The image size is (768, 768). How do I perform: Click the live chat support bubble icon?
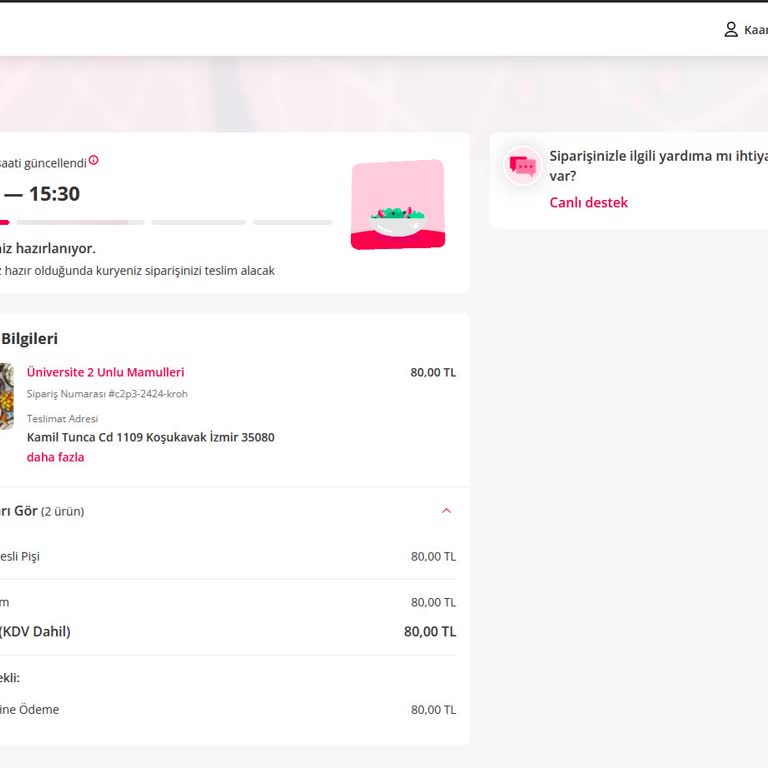[523, 166]
